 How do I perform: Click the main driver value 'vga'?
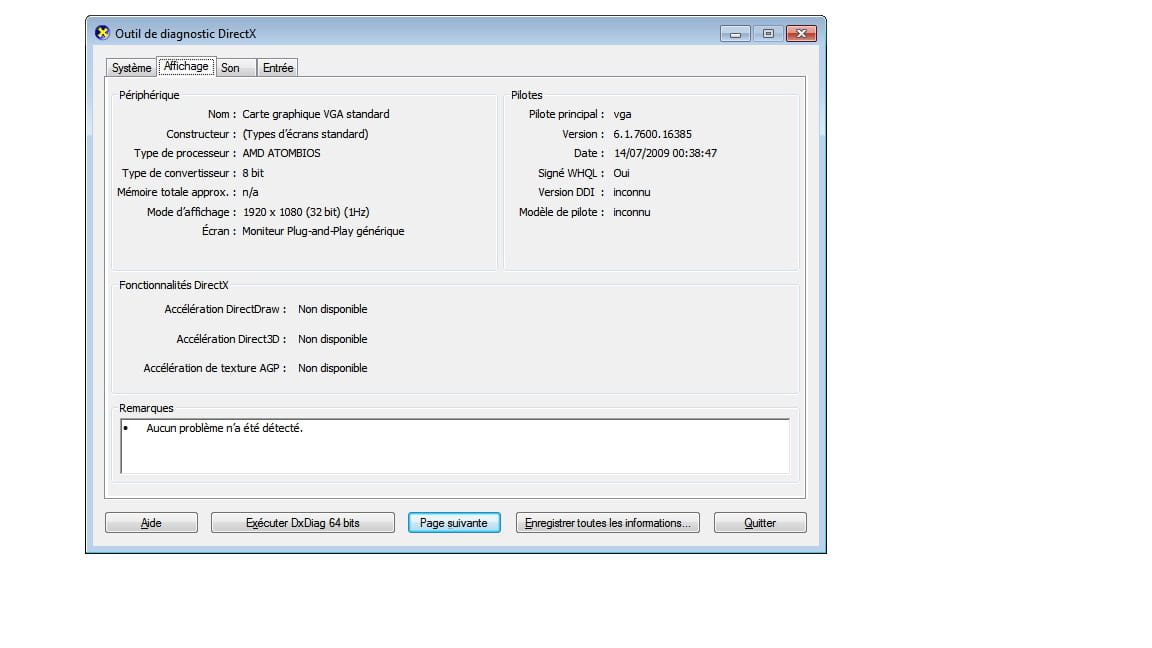tap(622, 114)
